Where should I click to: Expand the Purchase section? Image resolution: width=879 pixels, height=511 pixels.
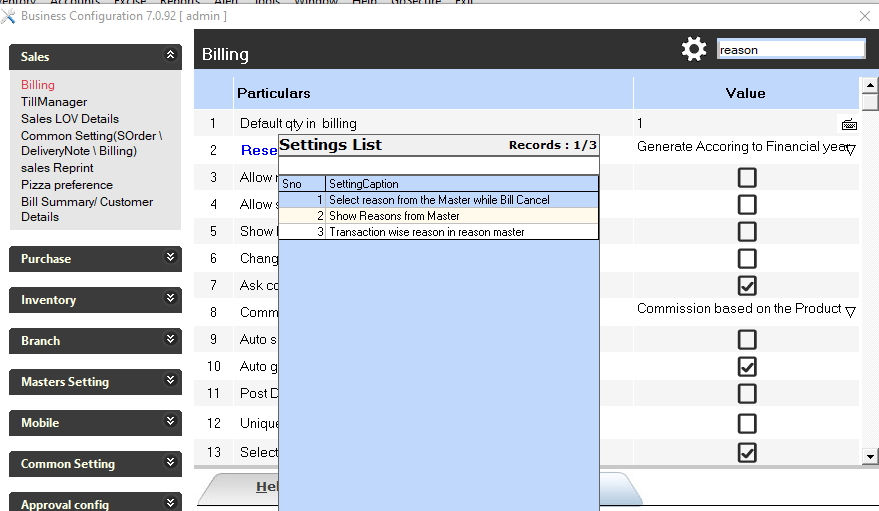(x=171, y=258)
